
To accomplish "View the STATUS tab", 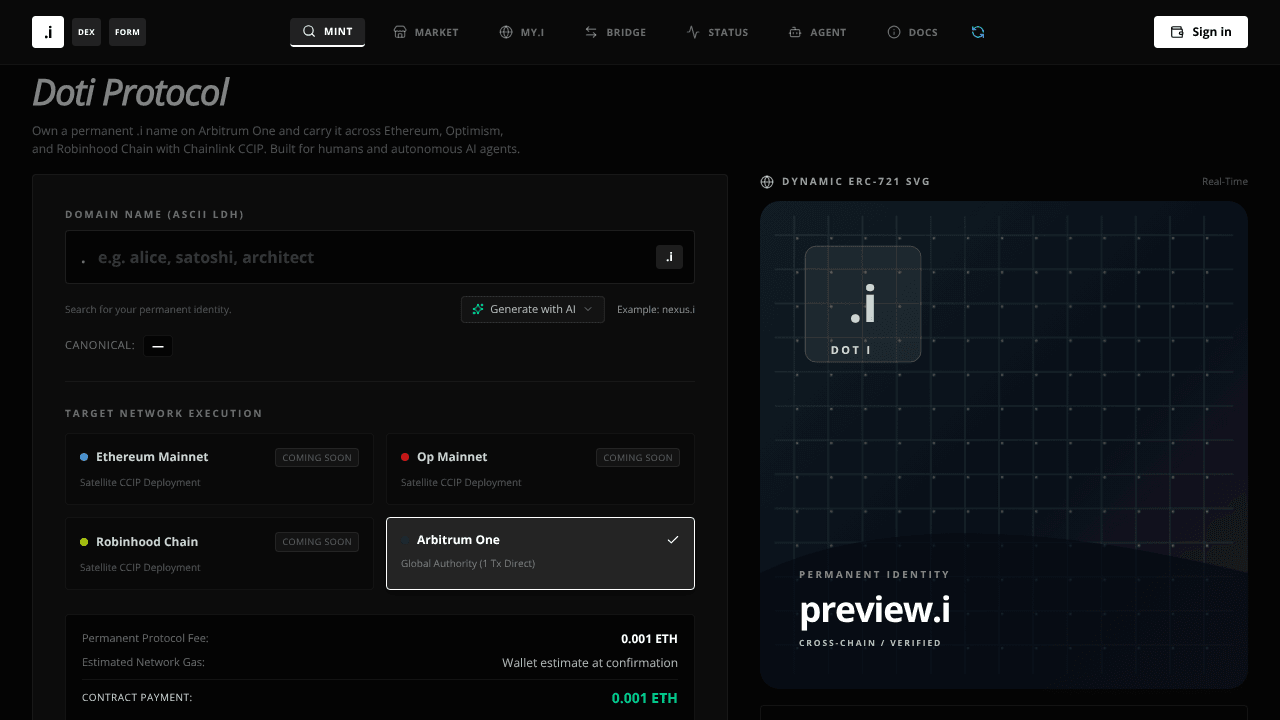I will [x=717, y=32].
